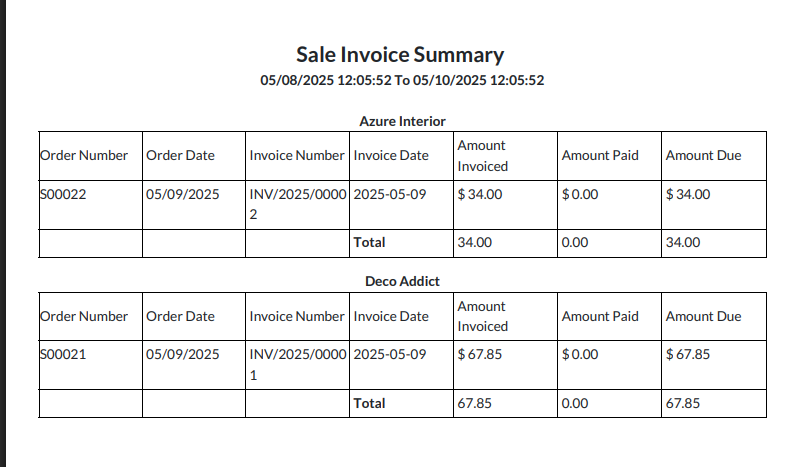Image resolution: width=797 pixels, height=467 pixels.
Task: Click Azure Interior's $ 0.00 amount paid
Action: 580,195
